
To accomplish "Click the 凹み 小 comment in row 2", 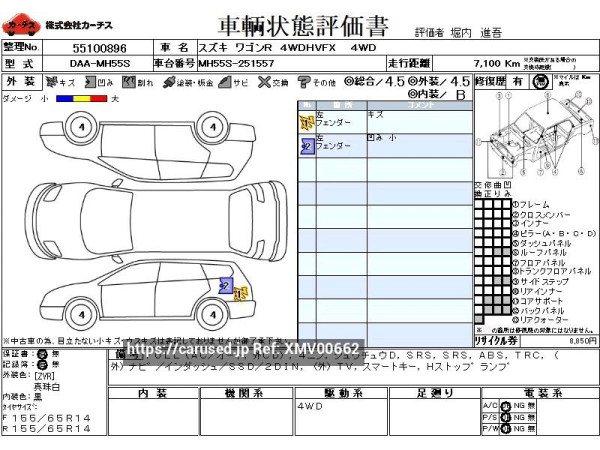I will pyautogui.click(x=382, y=138).
